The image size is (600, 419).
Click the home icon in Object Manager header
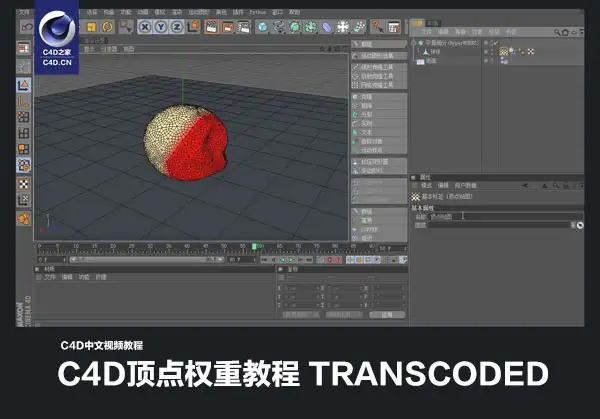click(x=565, y=33)
